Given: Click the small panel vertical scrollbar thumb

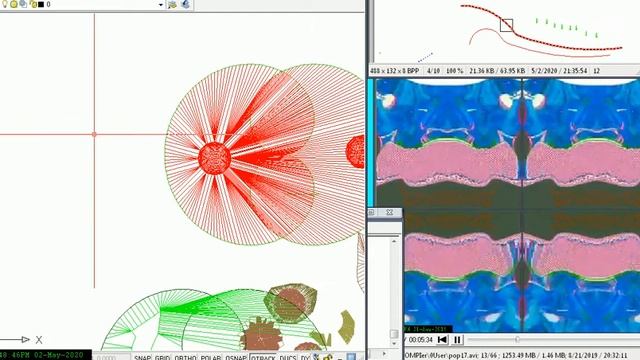Looking at the screenshot, I should [x=394, y=334].
